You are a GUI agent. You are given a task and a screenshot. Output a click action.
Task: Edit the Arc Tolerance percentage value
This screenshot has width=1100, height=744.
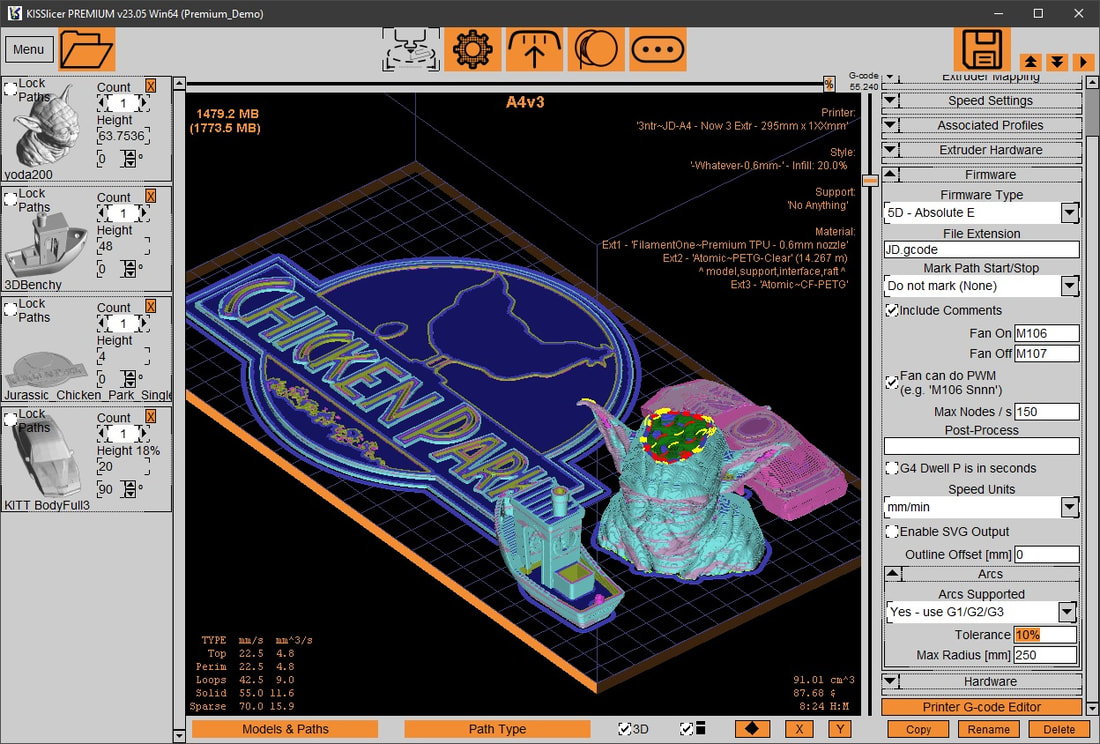pyautogui.click(x=1044, y=633)
